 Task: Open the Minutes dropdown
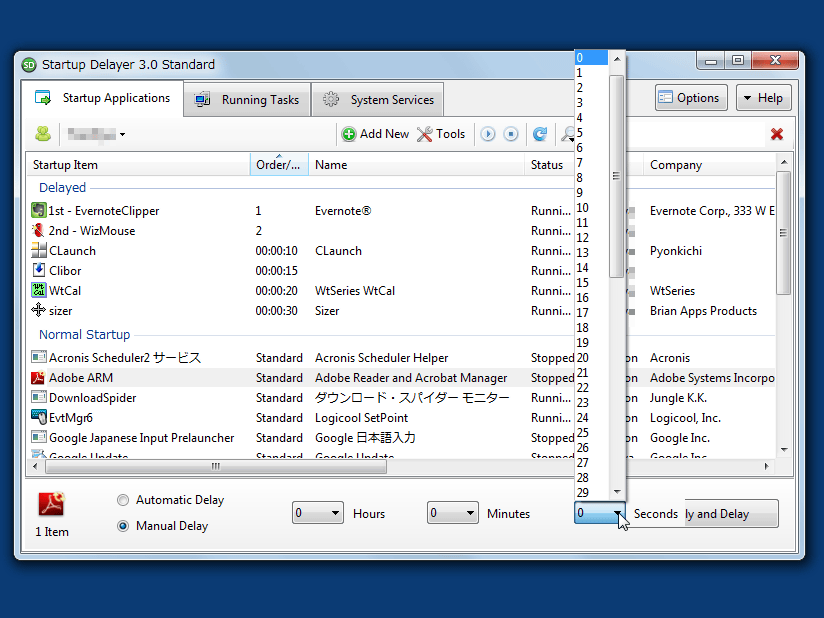tap(452, 513)
